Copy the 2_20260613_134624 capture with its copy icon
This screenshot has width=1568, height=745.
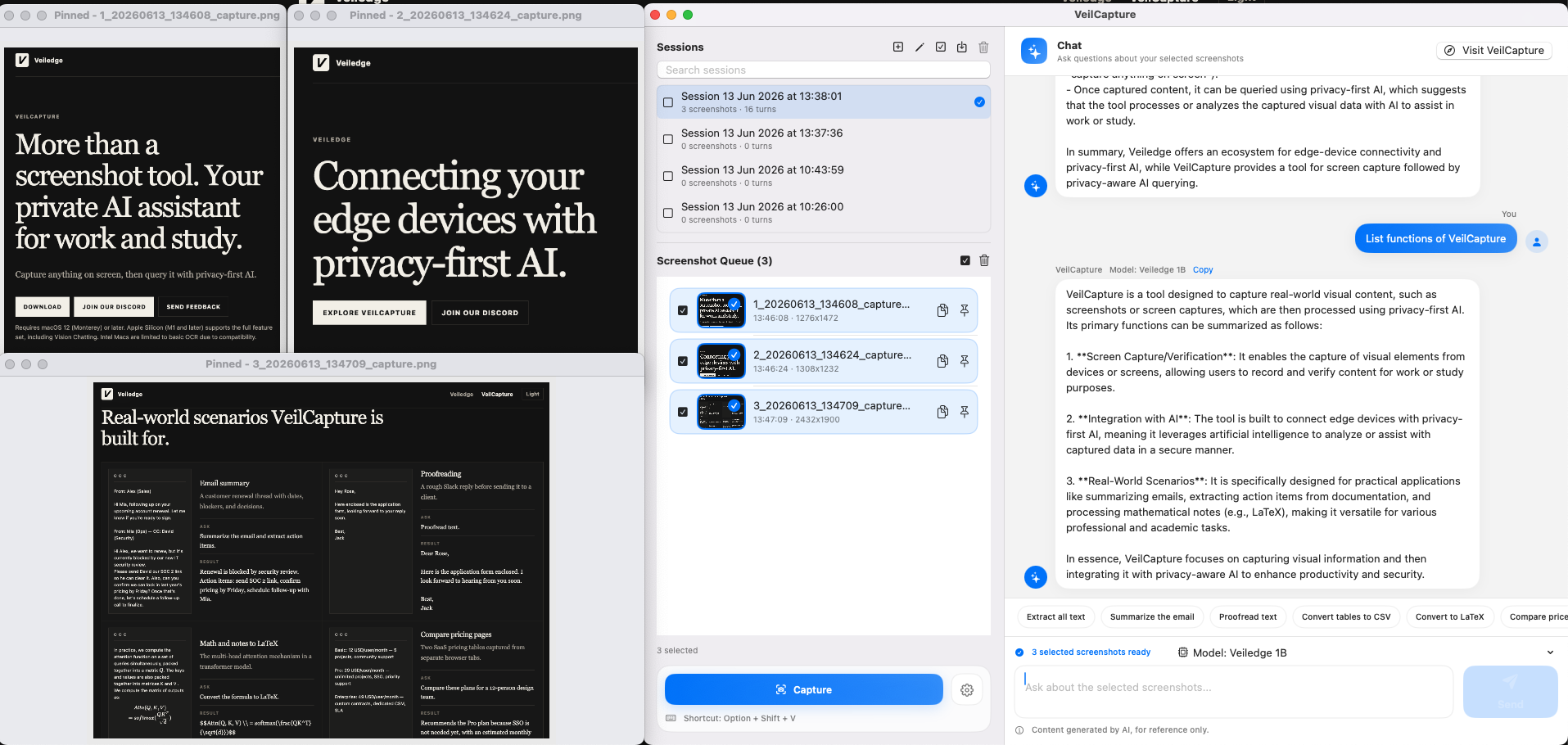coord(942,361)
